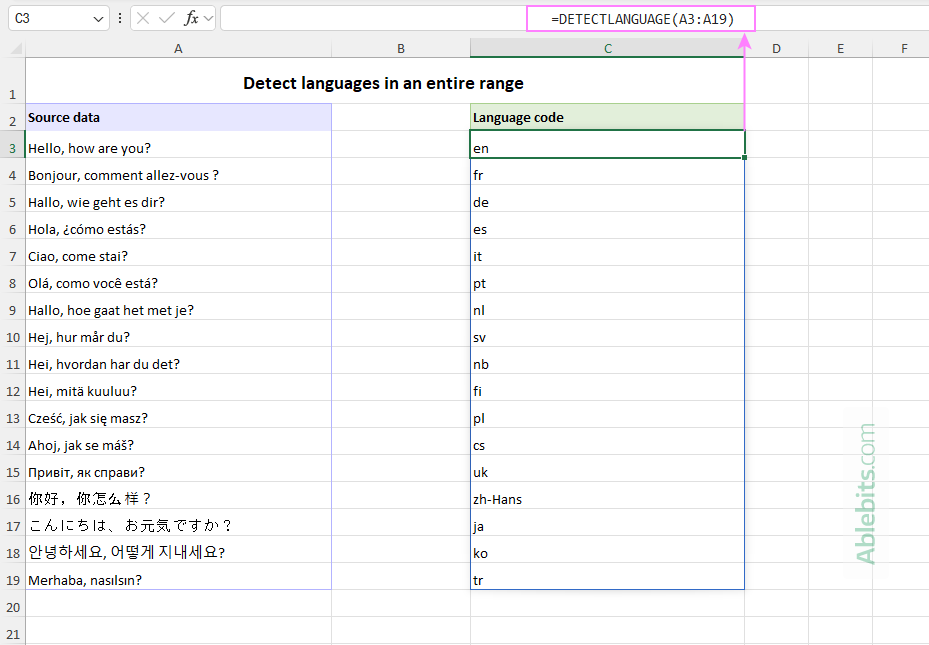This screenshot has width=929, height=645.
Task: Click the 'it' language code cell
Action: point(607,252)
